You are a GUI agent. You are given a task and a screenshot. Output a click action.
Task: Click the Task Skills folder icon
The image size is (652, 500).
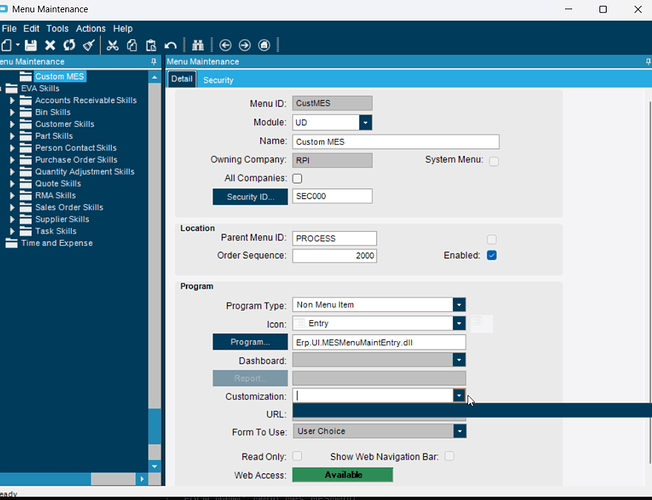click(26, 231)
